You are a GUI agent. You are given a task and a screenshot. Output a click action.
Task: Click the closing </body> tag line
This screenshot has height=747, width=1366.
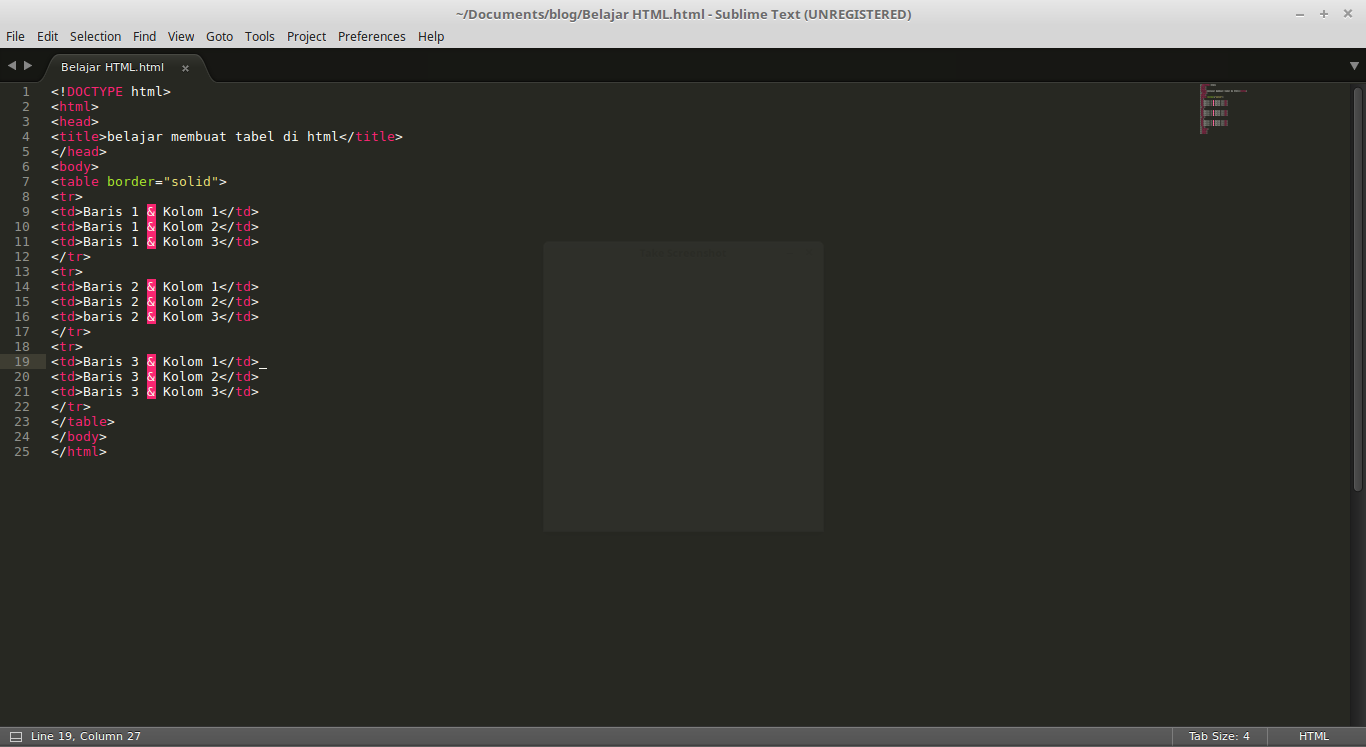pos(79,436)
